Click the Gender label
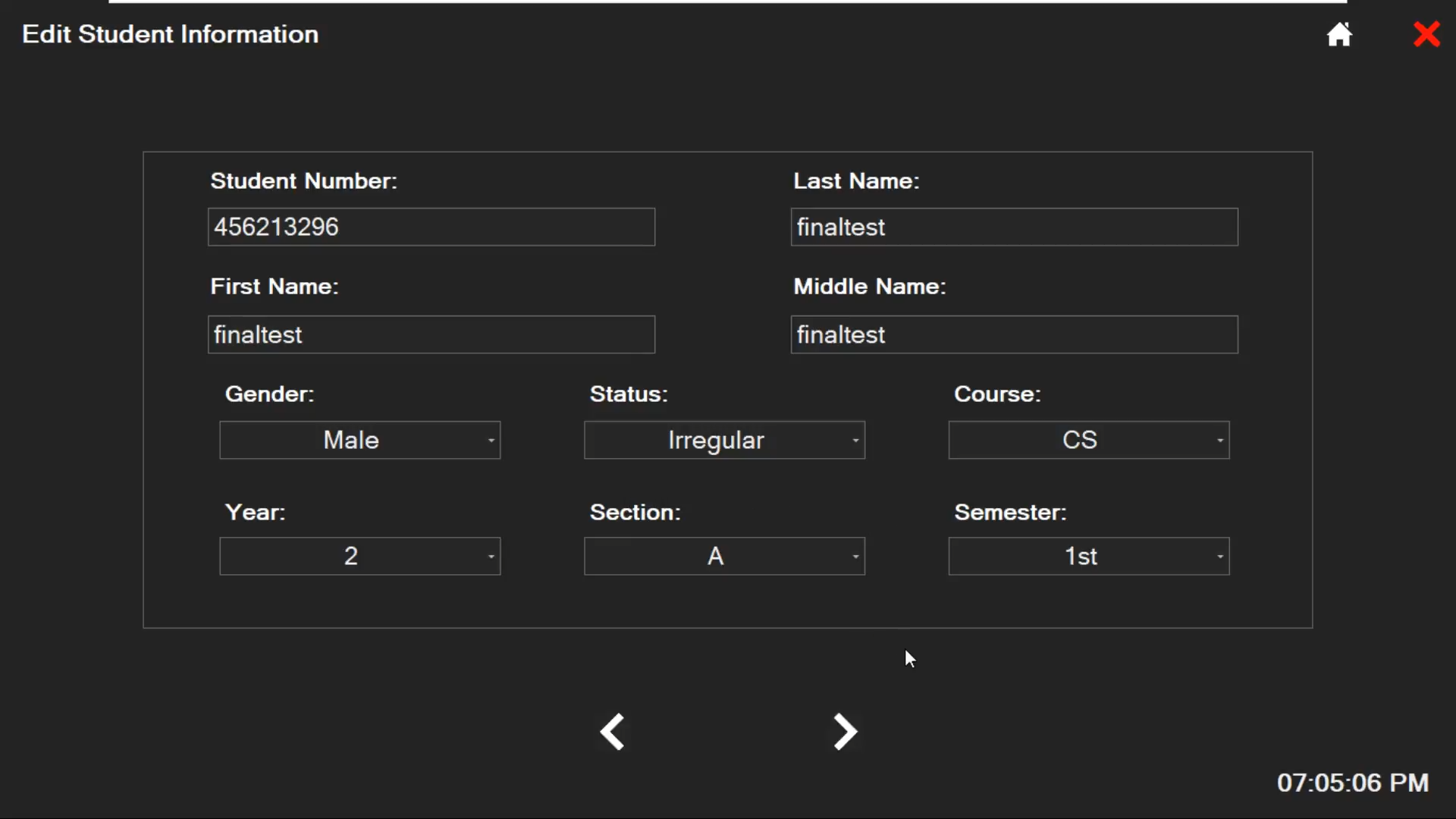Viewport: 1456px width, 819px height. pyautogui.click(x=269, y=394)
